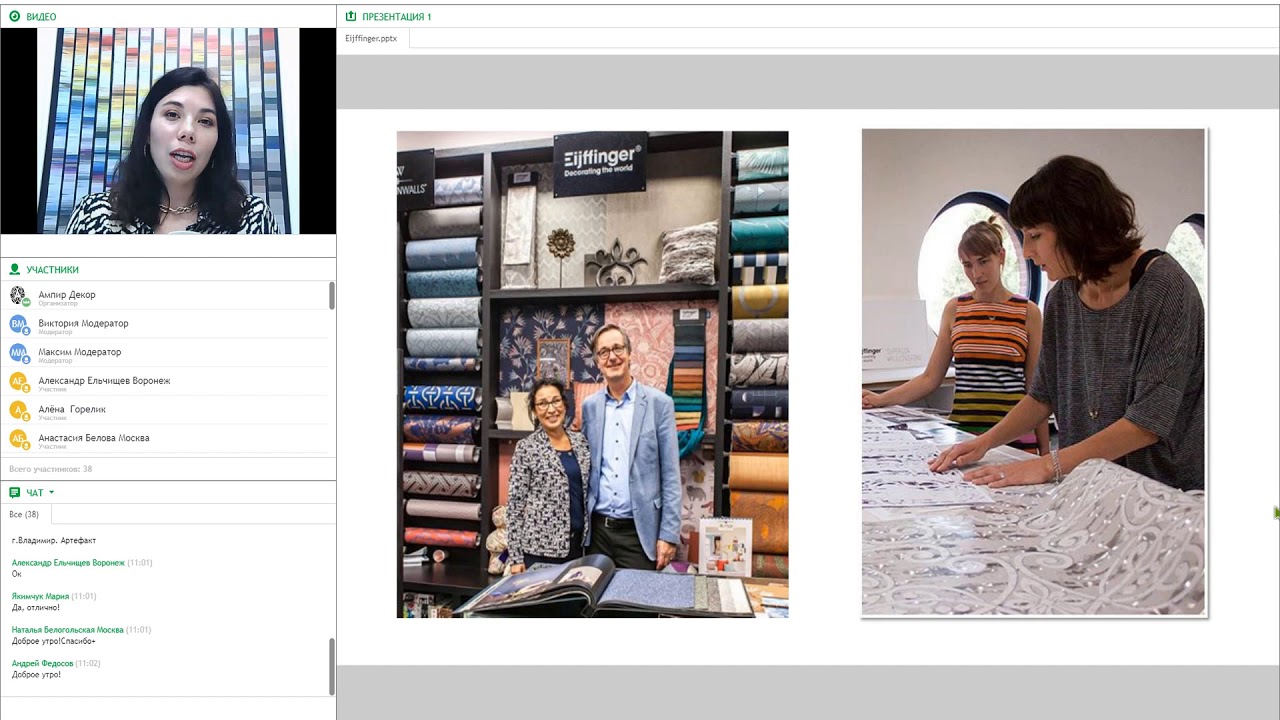Click Якимчук Мария chat name

[x=40, y=596]
